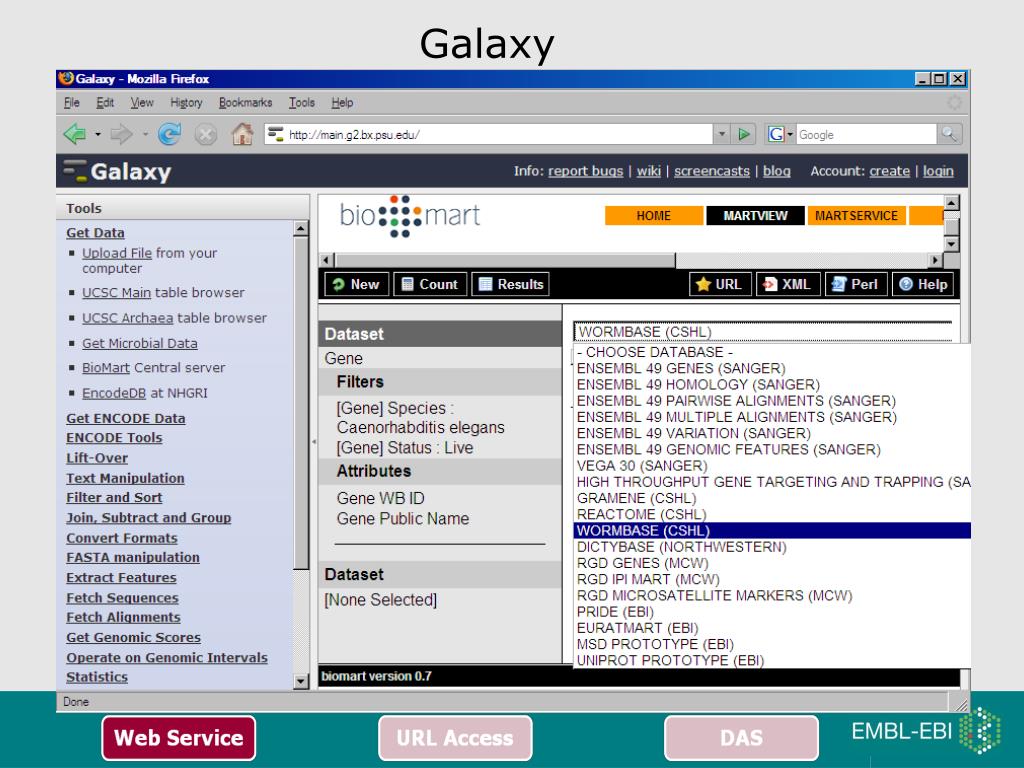Click the Google search engine icon

tap(776, 135)
